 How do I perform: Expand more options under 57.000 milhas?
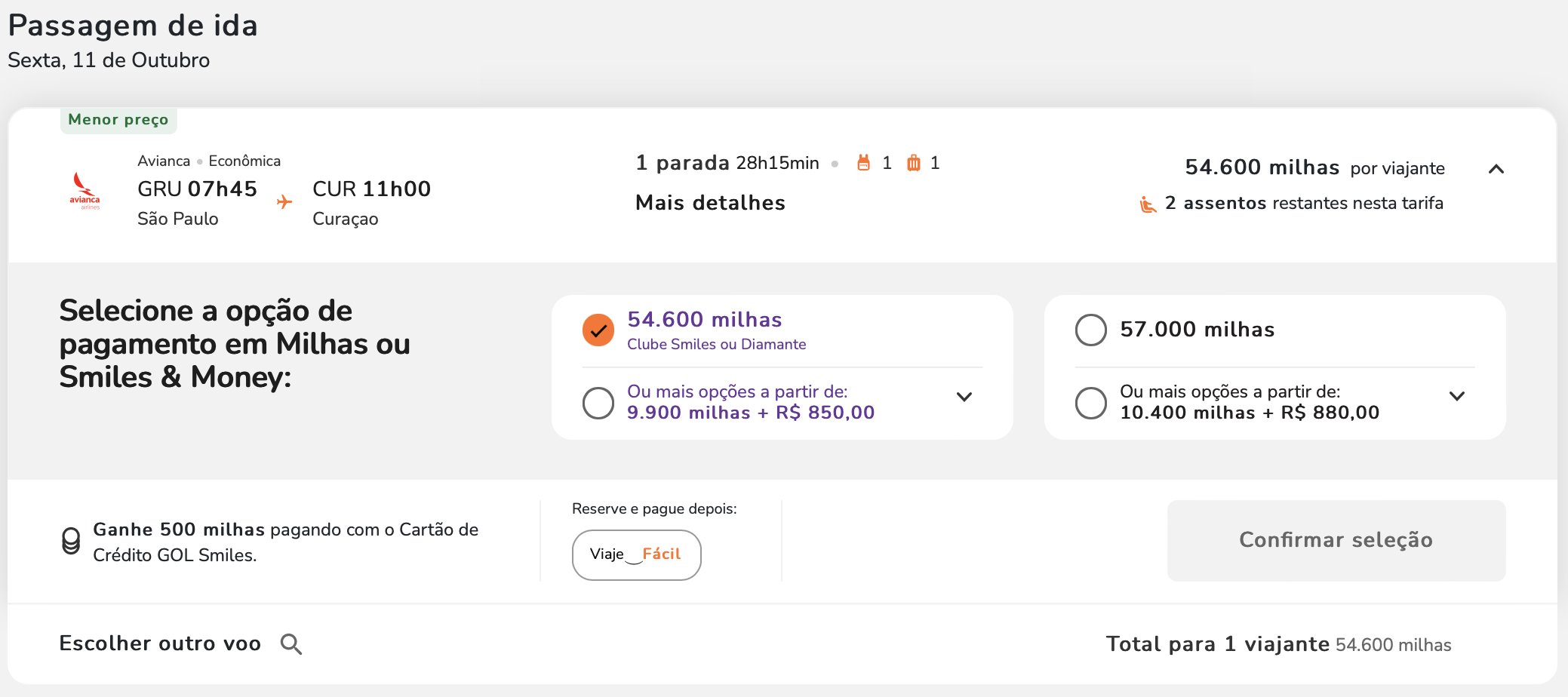(x=1457, y=396)
